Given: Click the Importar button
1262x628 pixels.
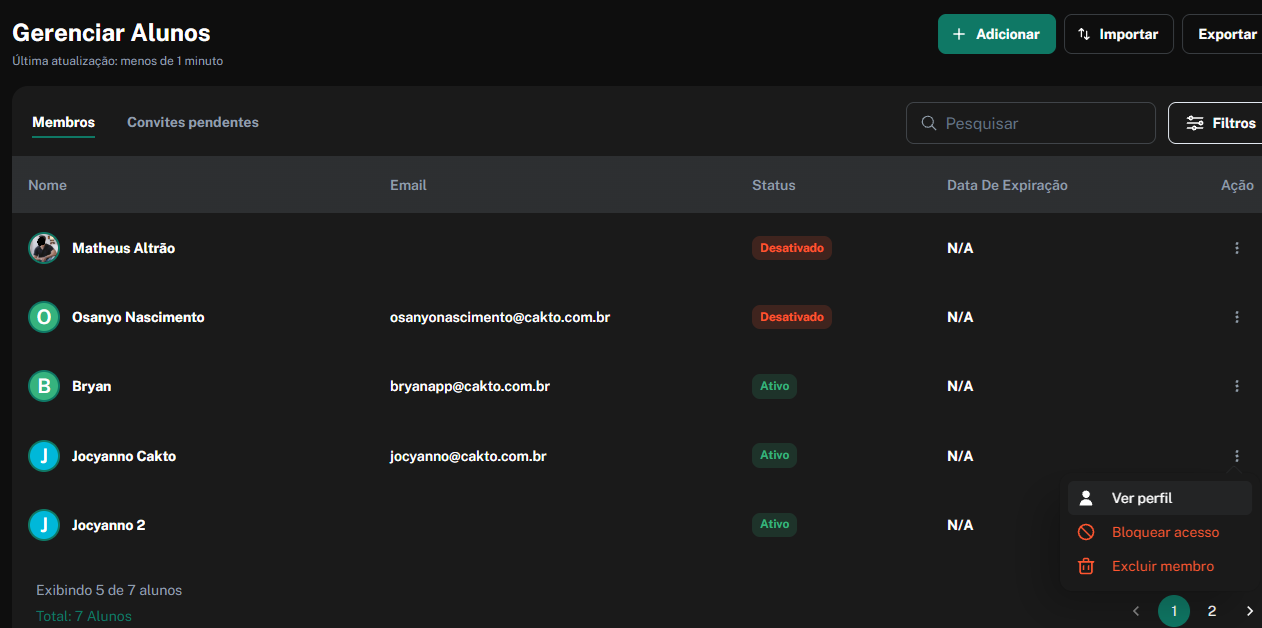Looking at the screenshot, I should 1119,34.
